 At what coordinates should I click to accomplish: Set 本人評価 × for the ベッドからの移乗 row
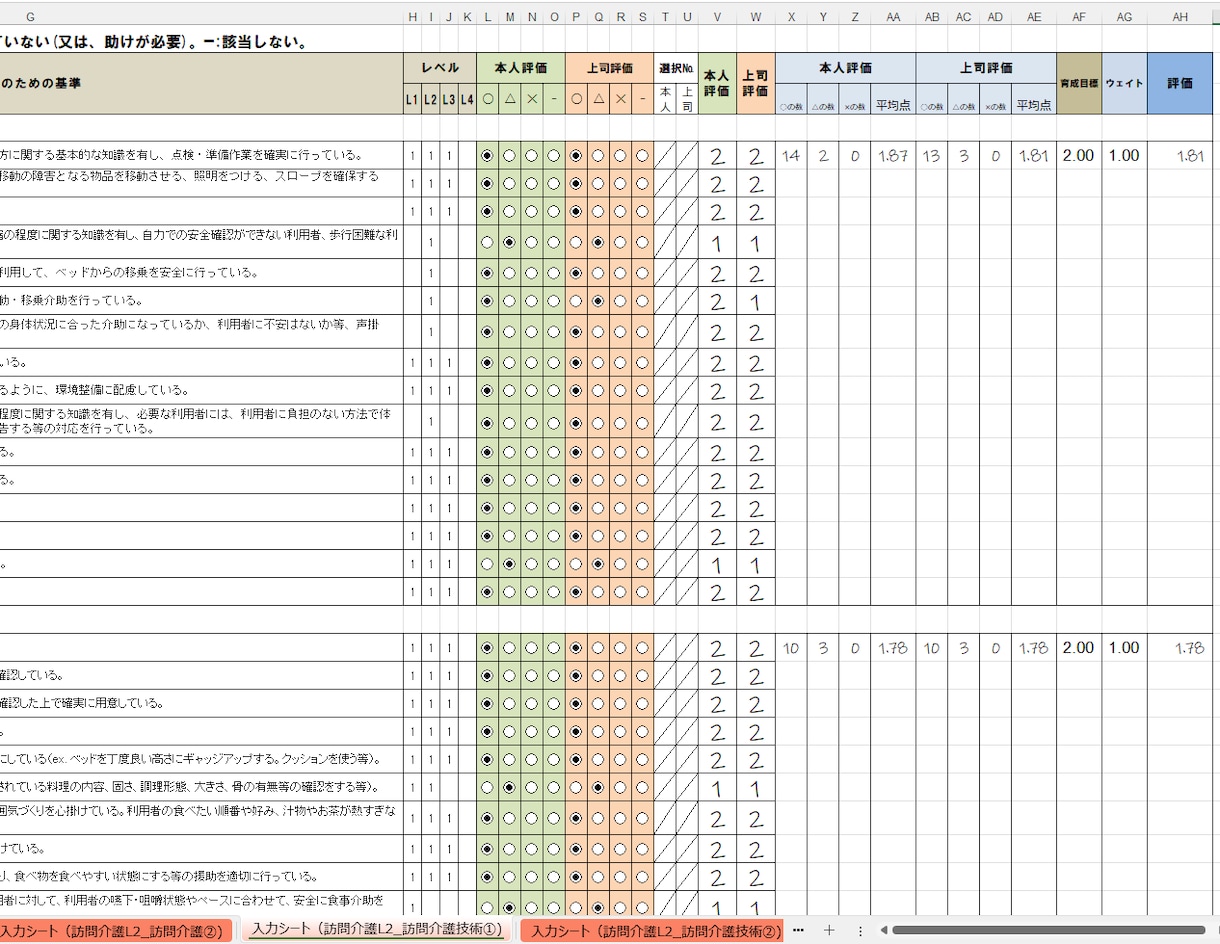point(531,273)
